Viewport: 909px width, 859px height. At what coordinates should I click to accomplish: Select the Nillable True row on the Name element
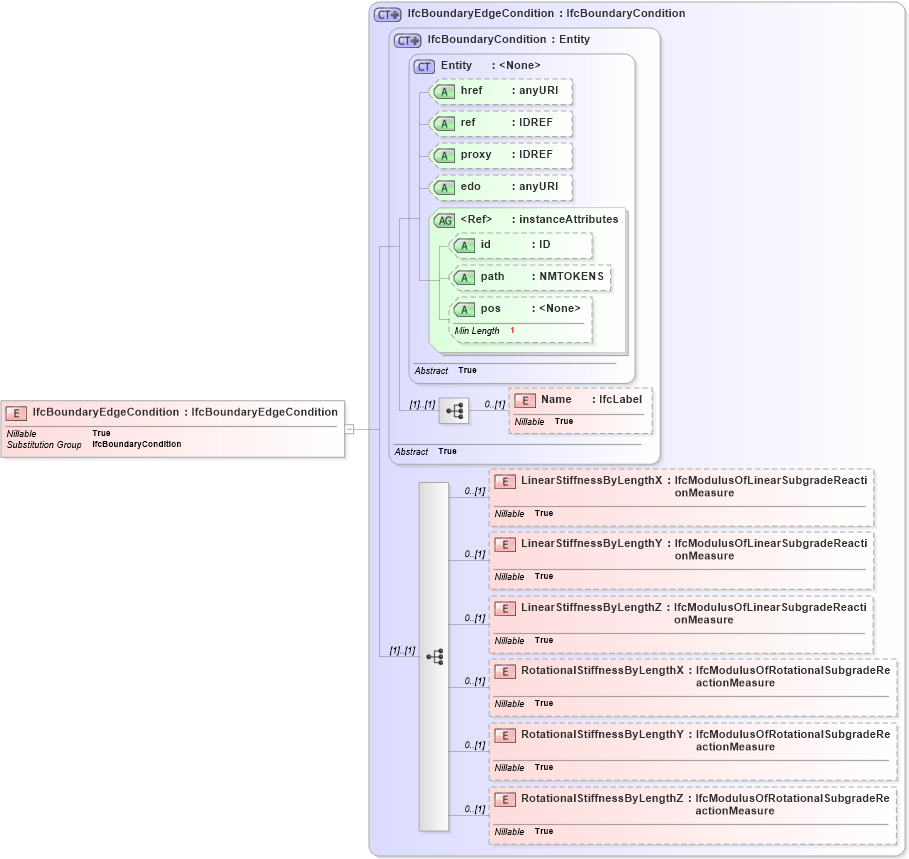(x=546, y=421)
